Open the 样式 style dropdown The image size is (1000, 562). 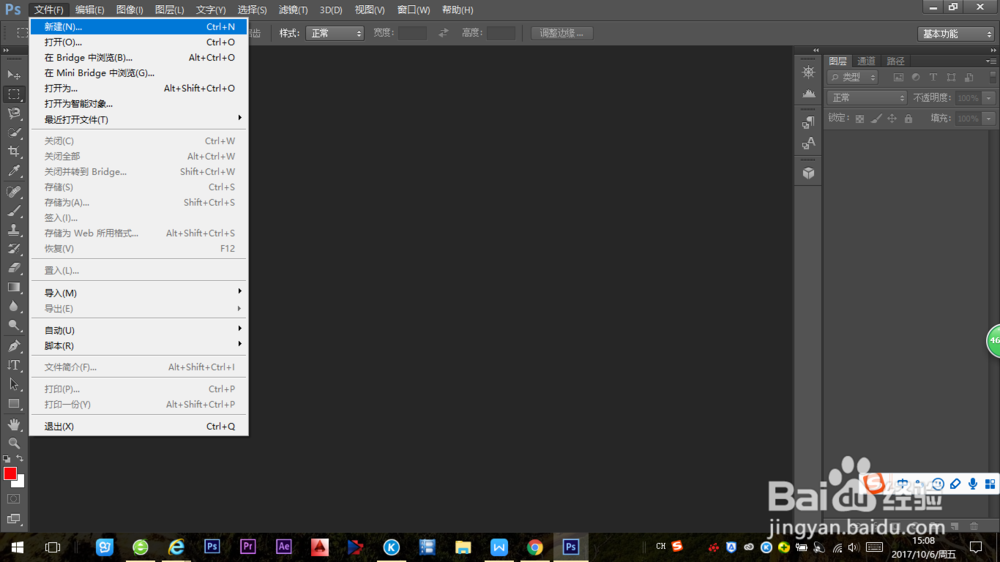tap(335, 33)
